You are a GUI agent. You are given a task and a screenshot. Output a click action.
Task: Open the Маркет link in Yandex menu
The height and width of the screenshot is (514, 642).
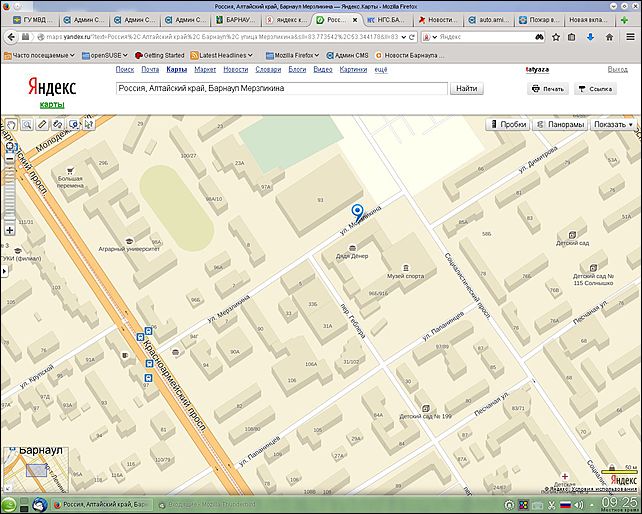pos(205,69)
